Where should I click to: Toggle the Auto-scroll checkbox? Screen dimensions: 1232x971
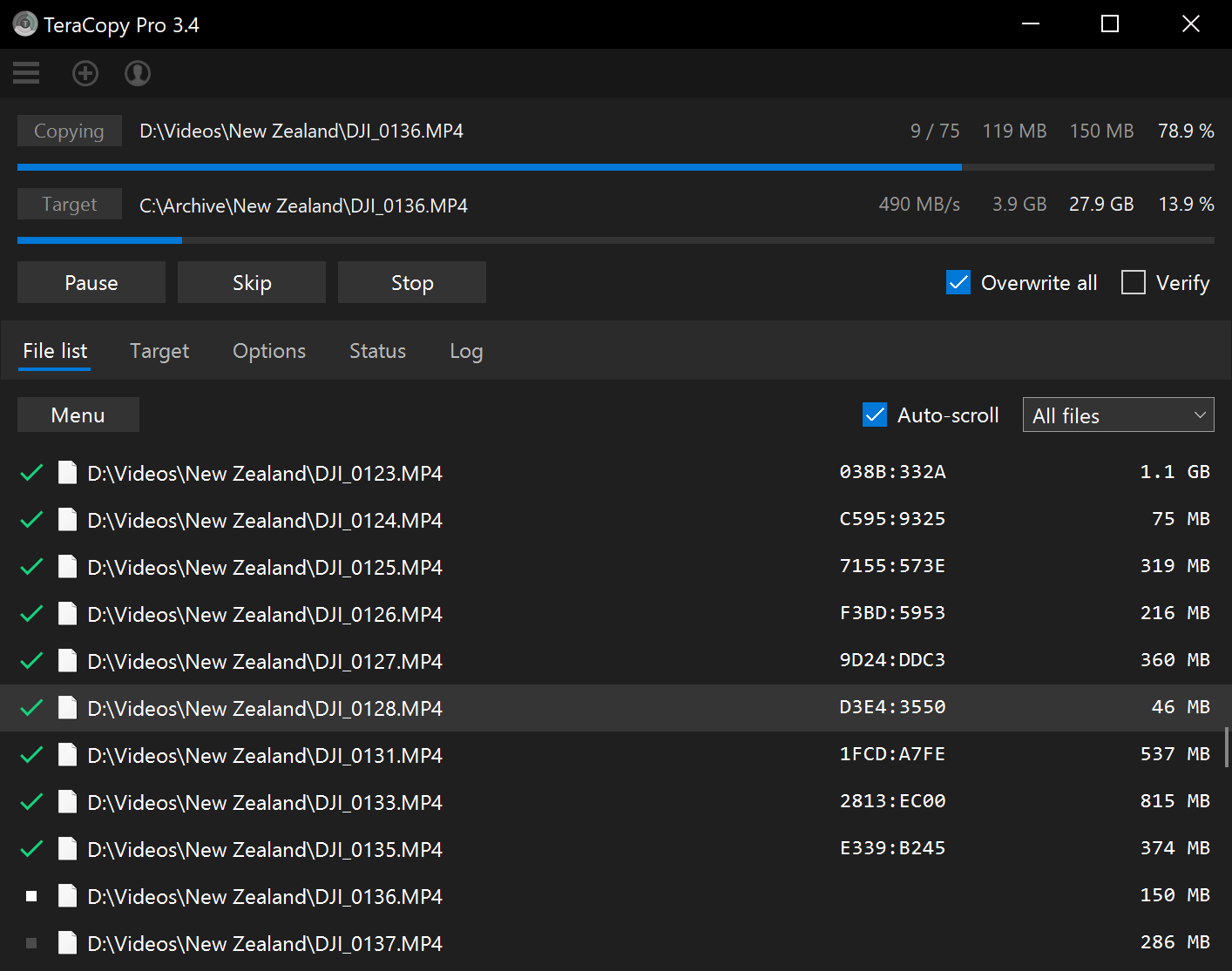click(x=874, y=415)
